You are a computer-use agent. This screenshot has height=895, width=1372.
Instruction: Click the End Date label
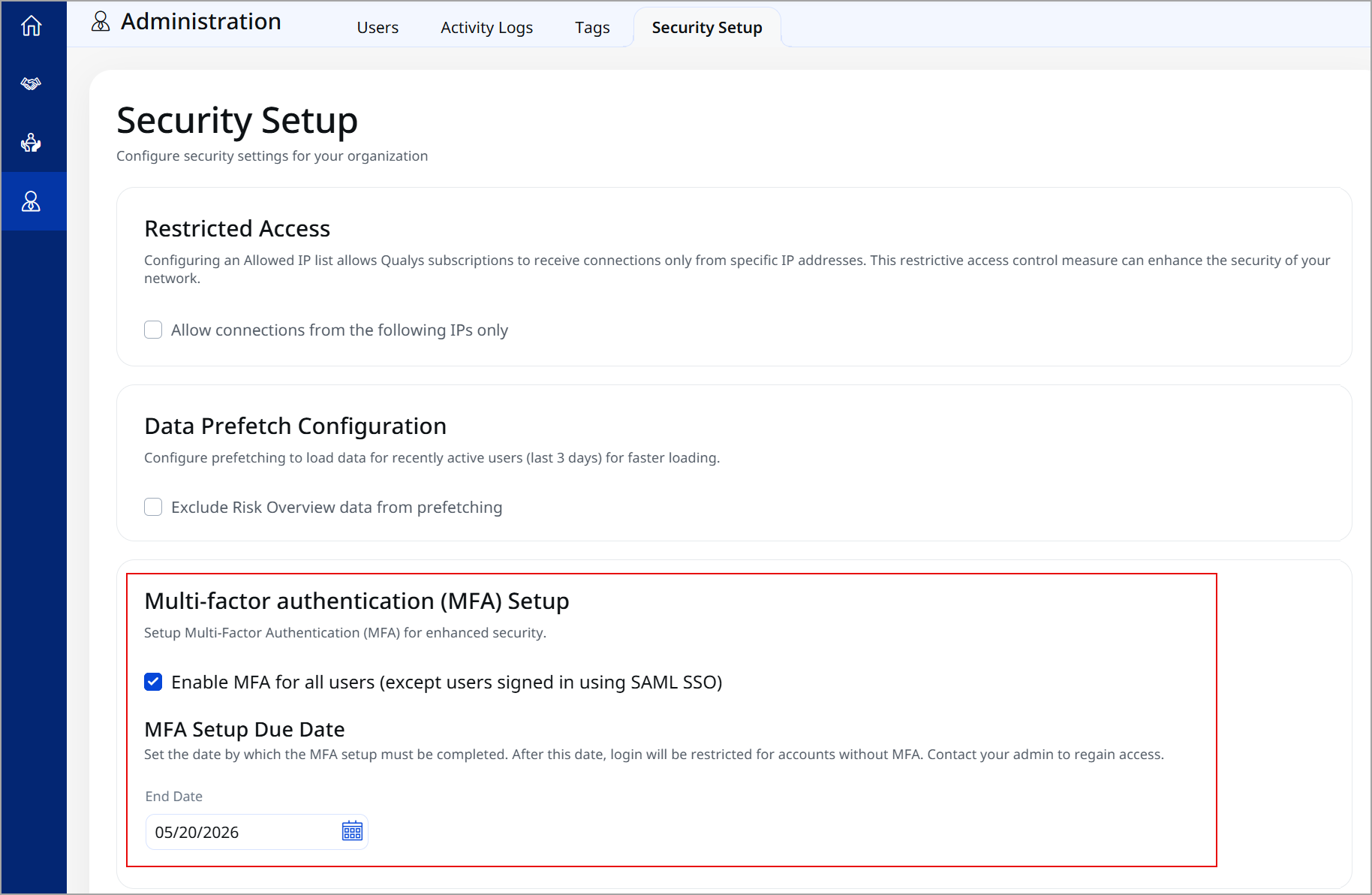pos(174,797)
